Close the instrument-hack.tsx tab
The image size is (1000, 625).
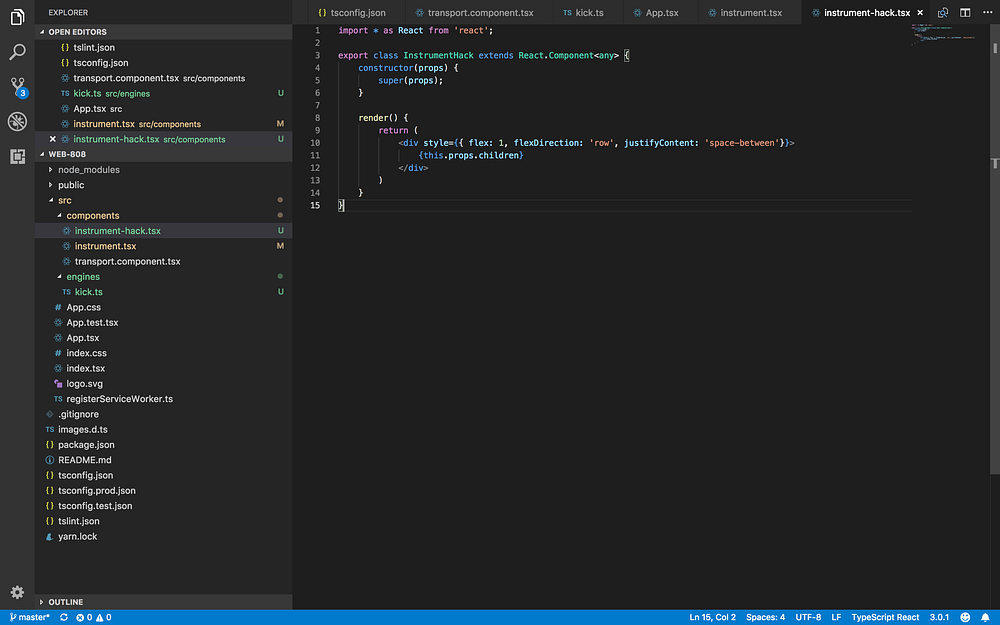click(920, 13)
